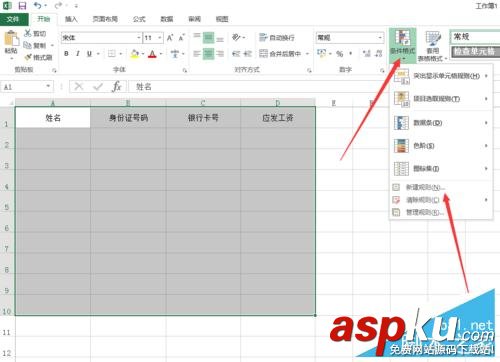Open the font name dropdown (宋体)
Viewport: 500px width, 362px height.
pos(139,38)
